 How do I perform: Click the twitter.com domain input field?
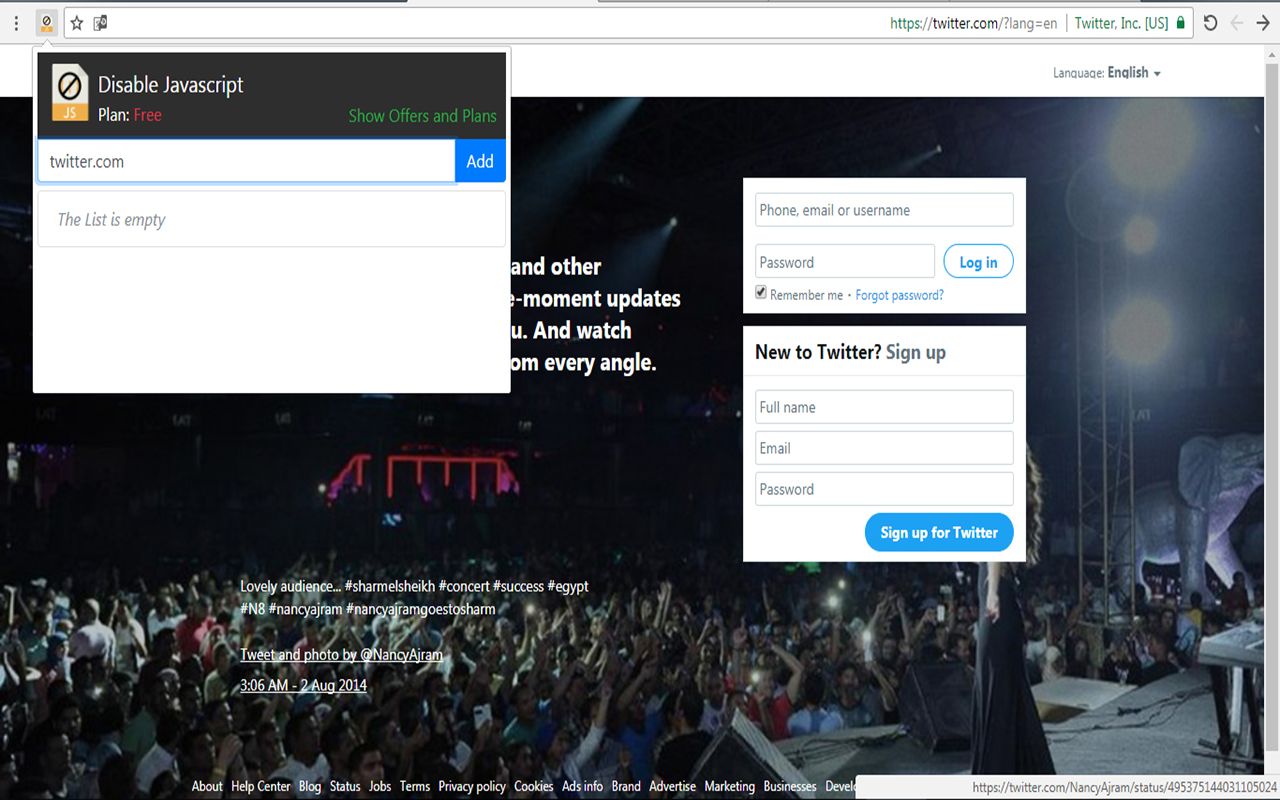(x=246, y=161)
